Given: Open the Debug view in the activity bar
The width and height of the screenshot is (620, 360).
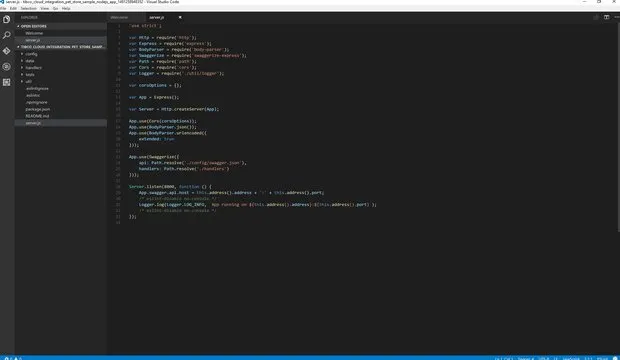Looking at the screenshot, I should pos(7,66).
